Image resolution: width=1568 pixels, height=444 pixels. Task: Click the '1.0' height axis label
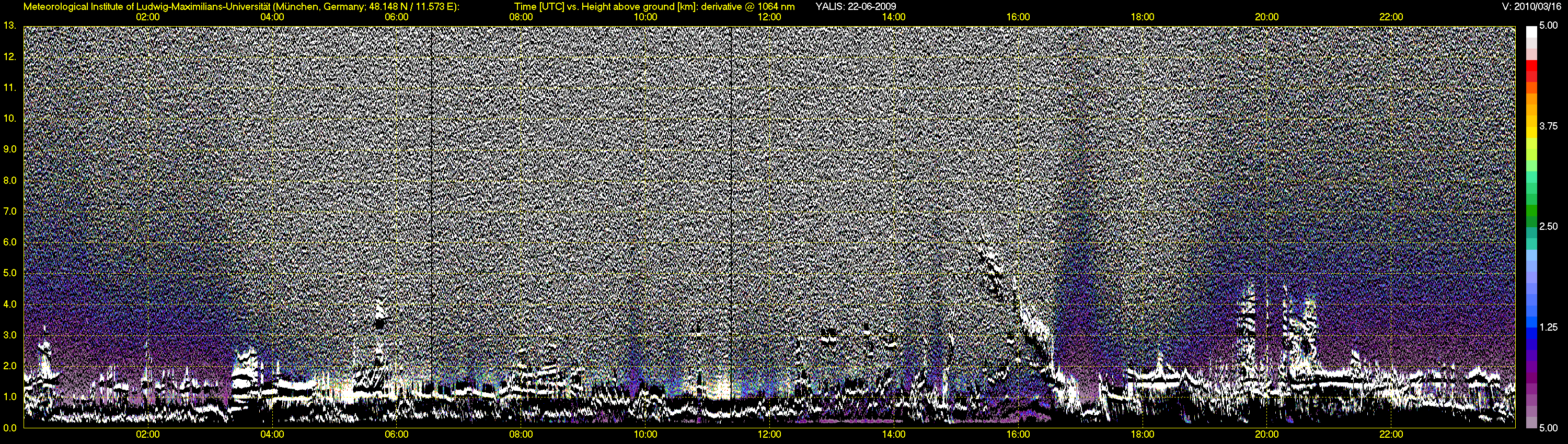[9, 396]
